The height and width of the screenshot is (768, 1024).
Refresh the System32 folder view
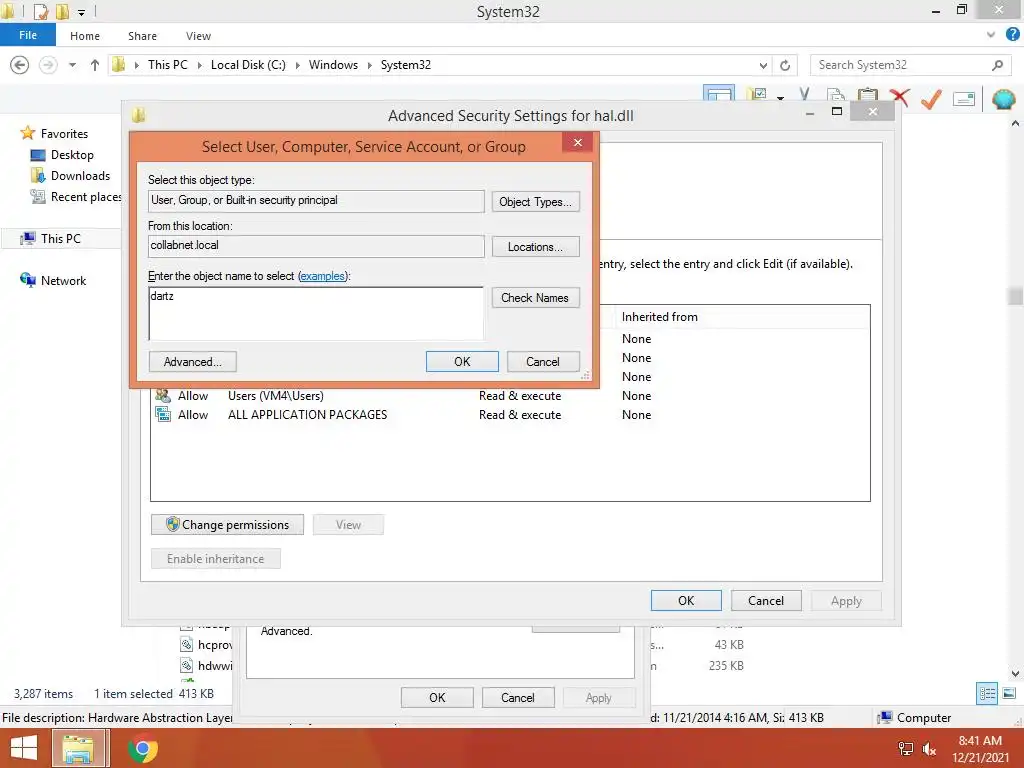click(785, 65)
